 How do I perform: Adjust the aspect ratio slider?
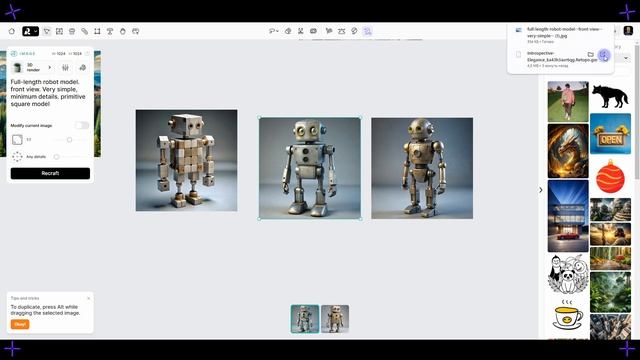[69, 140]
